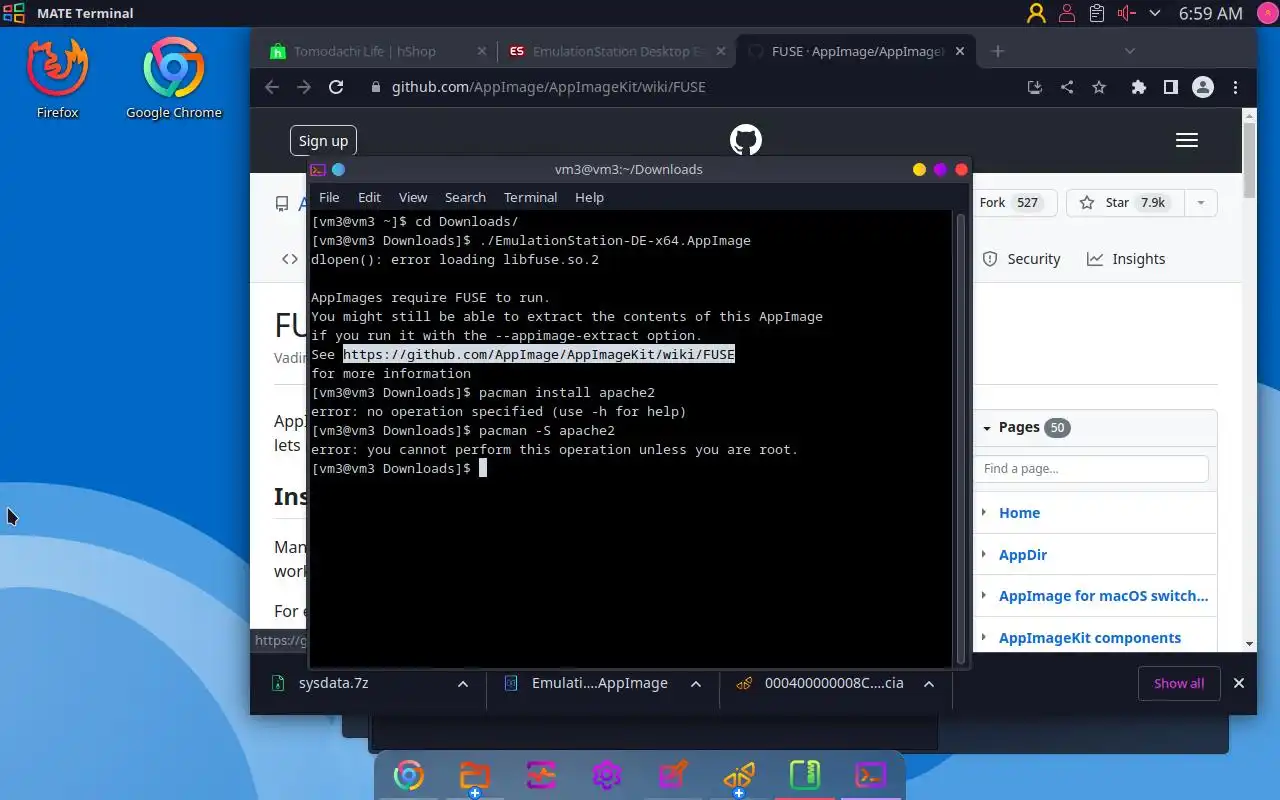Open the Home wiki page link
Viewport: 1280px width, 800px height.
[1019, 512]
